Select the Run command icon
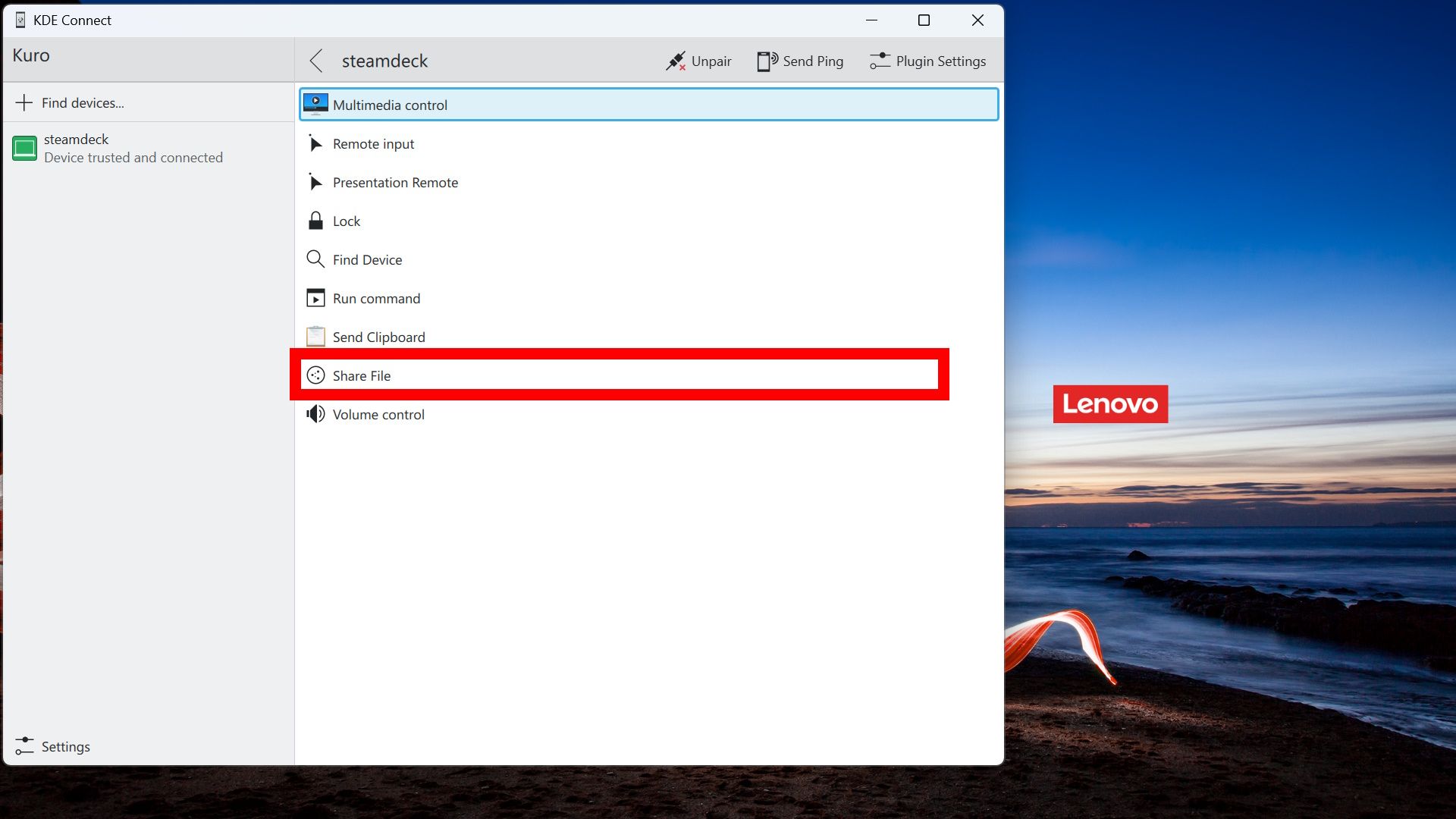Screen dimensions: 1456x819 pos(316,297)
